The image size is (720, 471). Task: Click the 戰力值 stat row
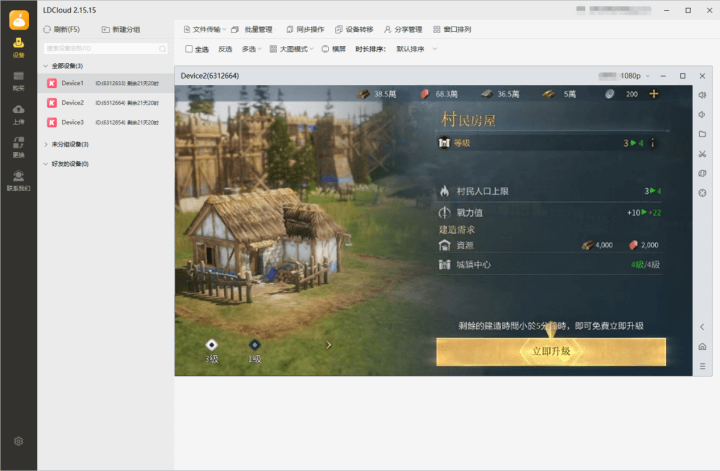549,213
